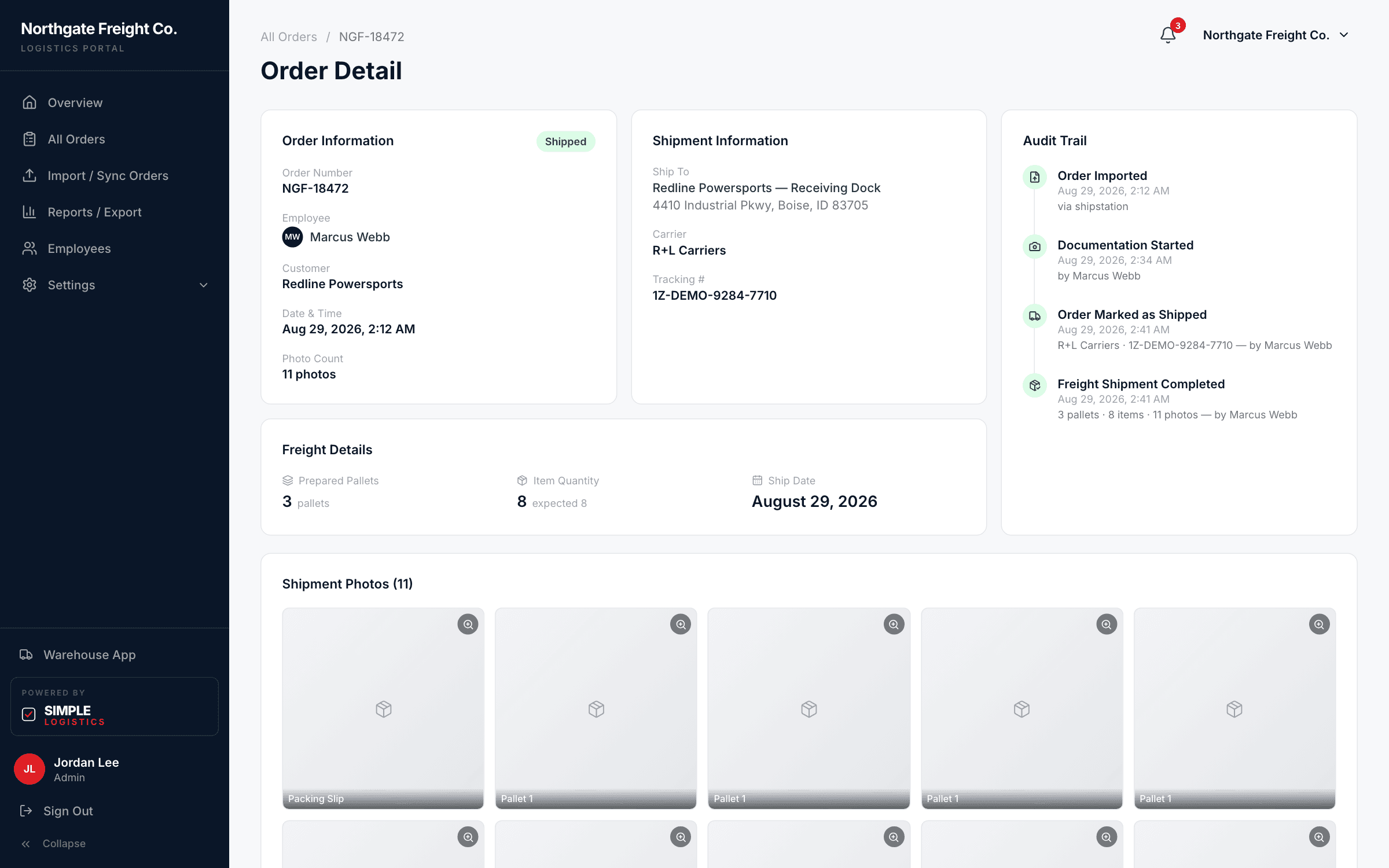
Task: Open the Northgate Freight Co. account dropdown
Action: point(1276,35)
